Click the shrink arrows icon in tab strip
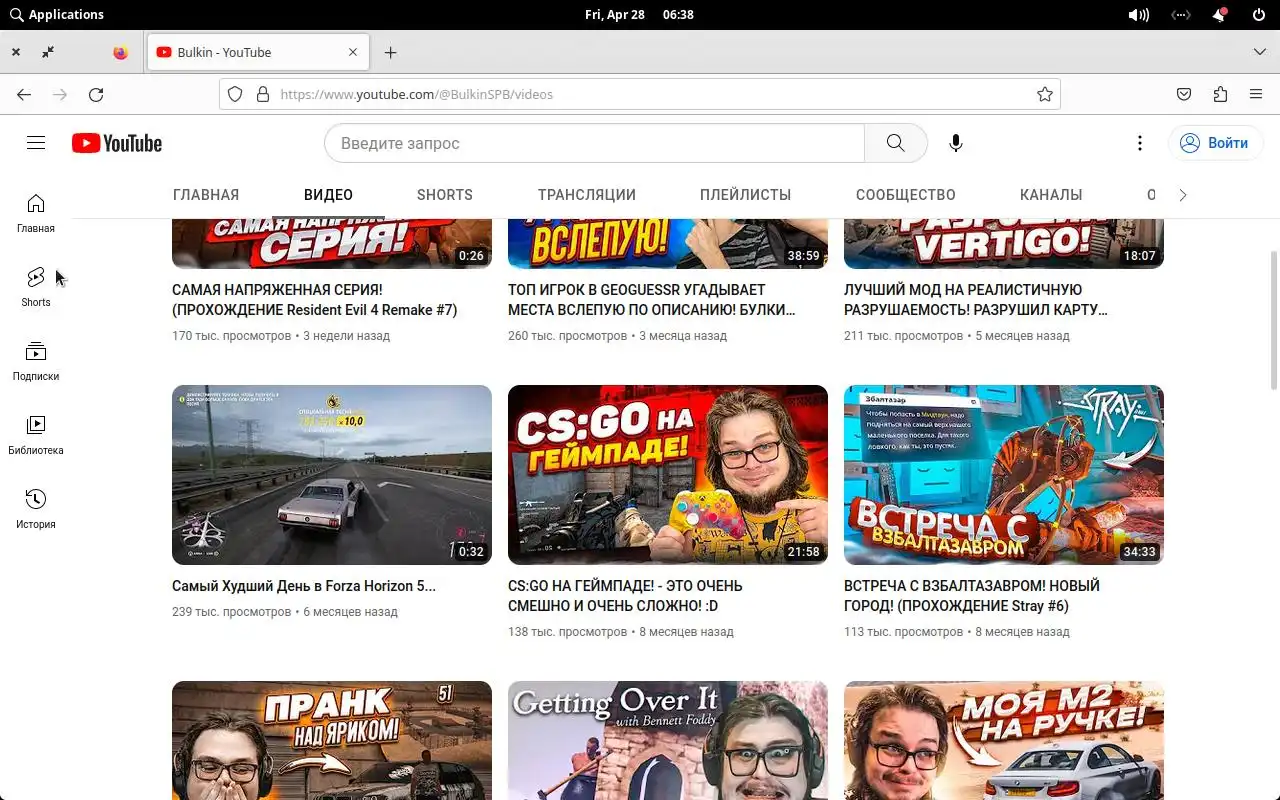The width and height of the screenshot is (1280, 800). click(48, 52)
